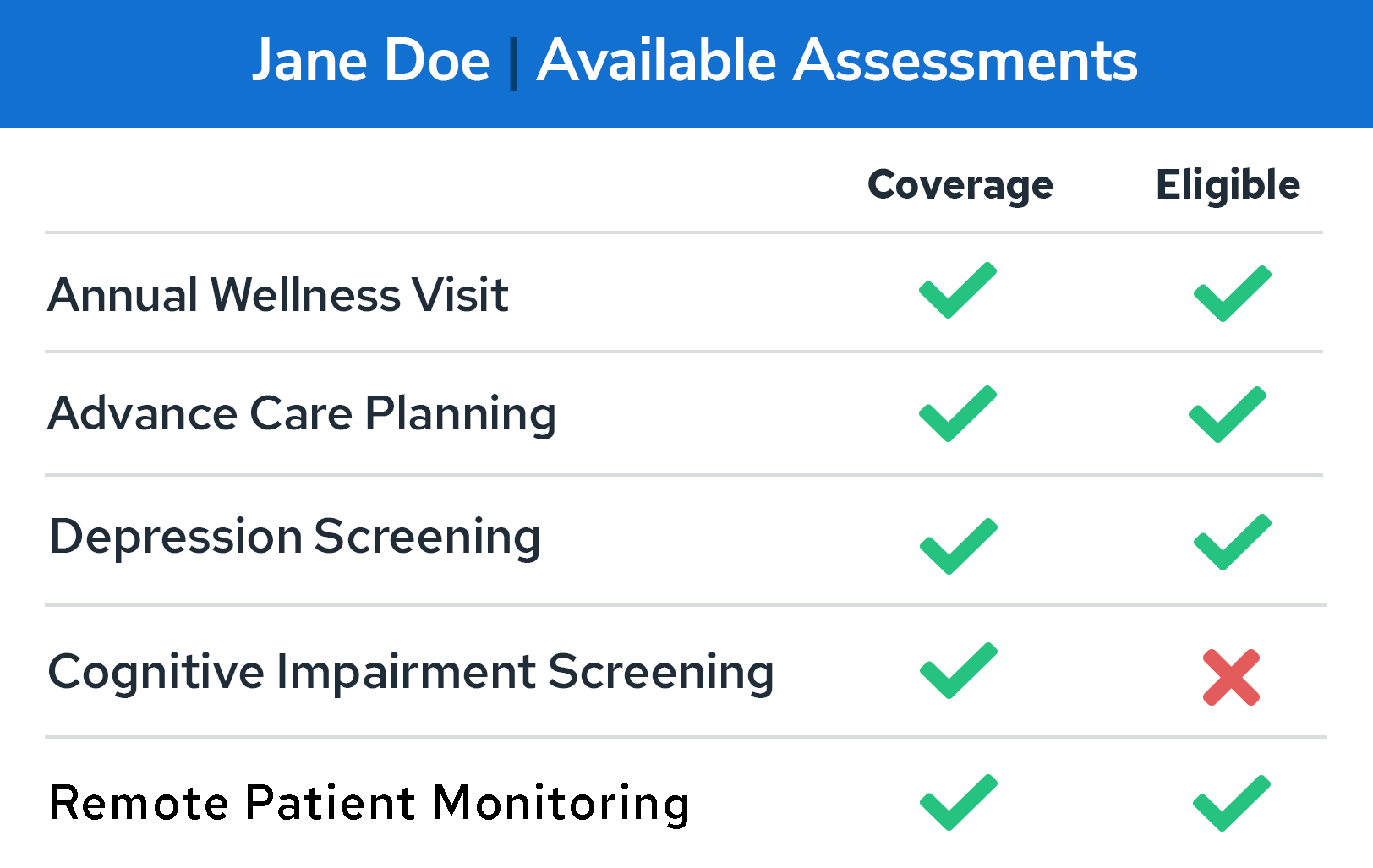Click Remote Patient Monitoring coverage checkmark
Screen dimensions: 1373x868
pyautogui.click(x=959, y=803)
